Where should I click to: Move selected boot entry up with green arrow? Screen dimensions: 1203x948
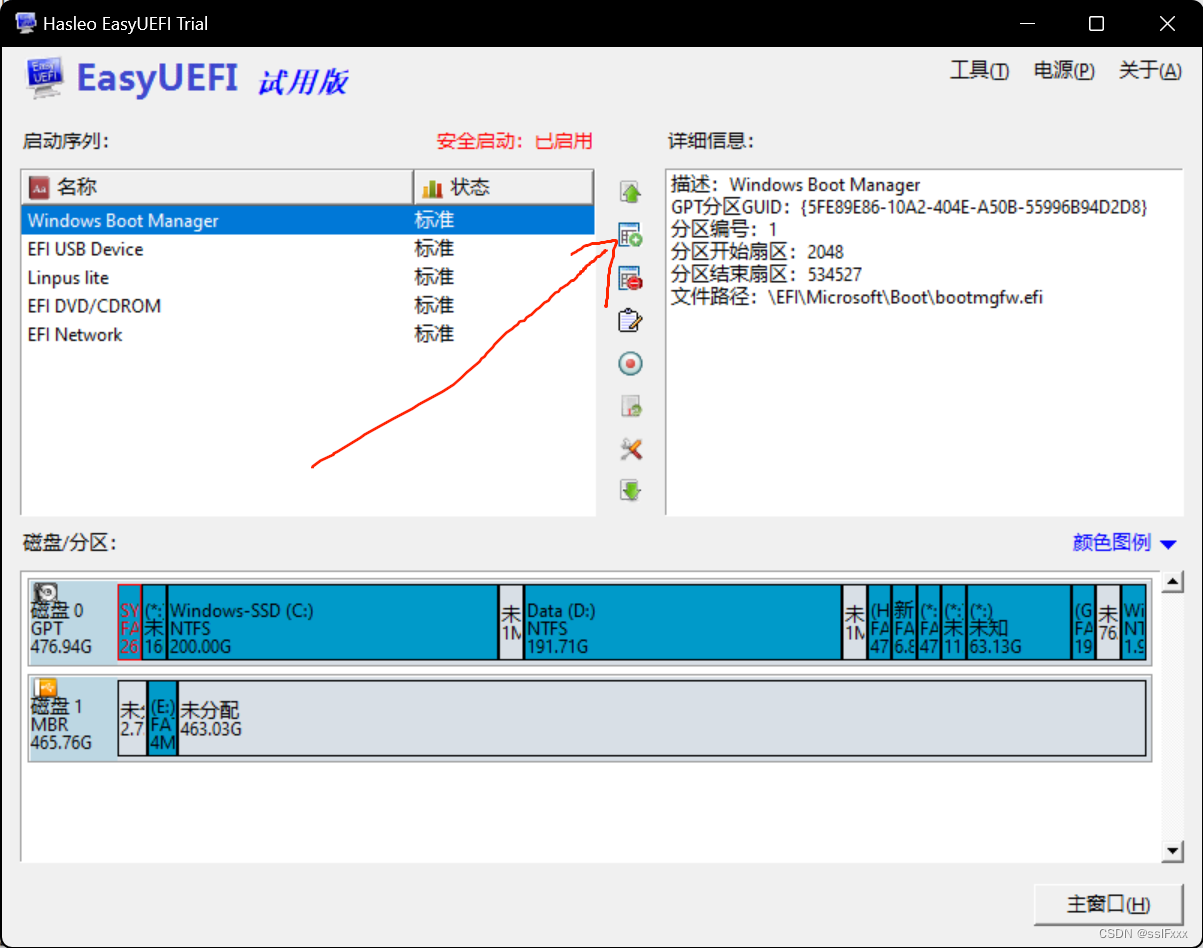pos(630,192)
